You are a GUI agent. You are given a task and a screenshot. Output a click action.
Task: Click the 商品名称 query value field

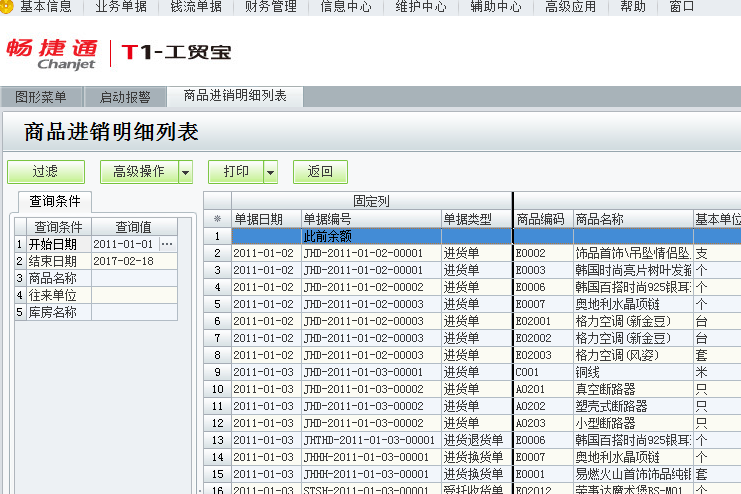click(134, 278)
